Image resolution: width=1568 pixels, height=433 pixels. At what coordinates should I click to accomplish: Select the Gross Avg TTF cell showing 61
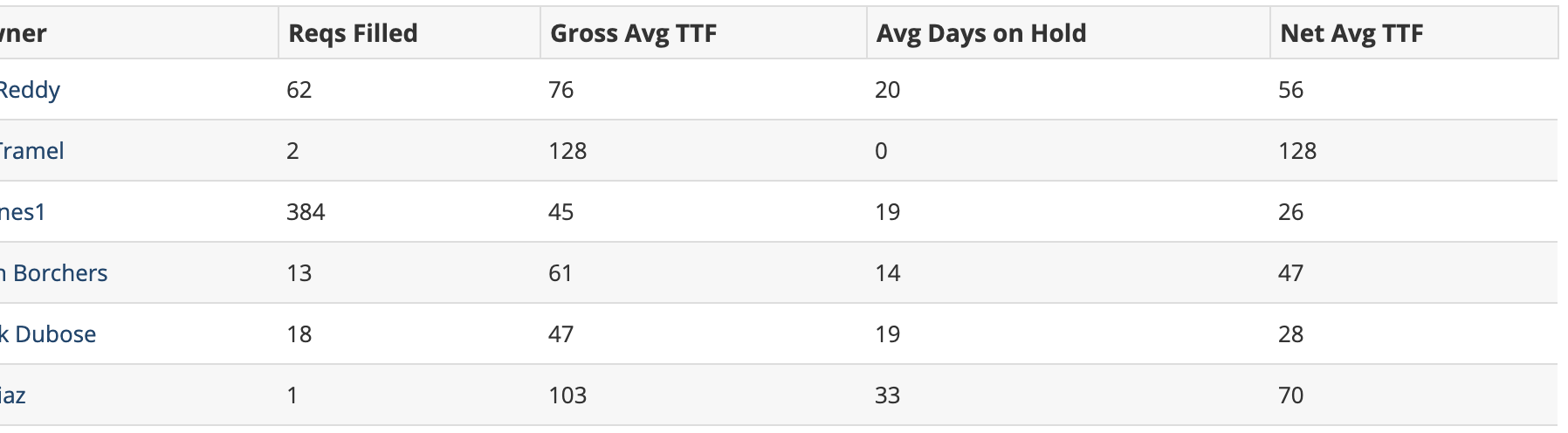point(560,273)
